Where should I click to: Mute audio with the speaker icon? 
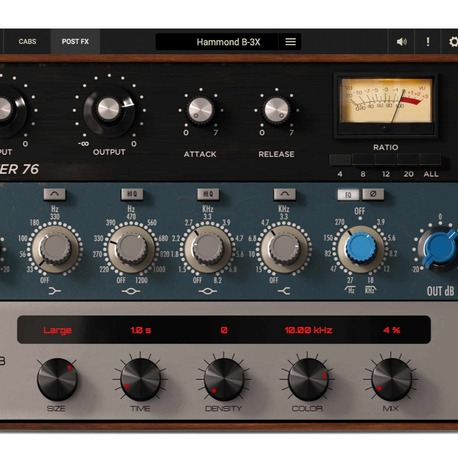coord(402,42)
